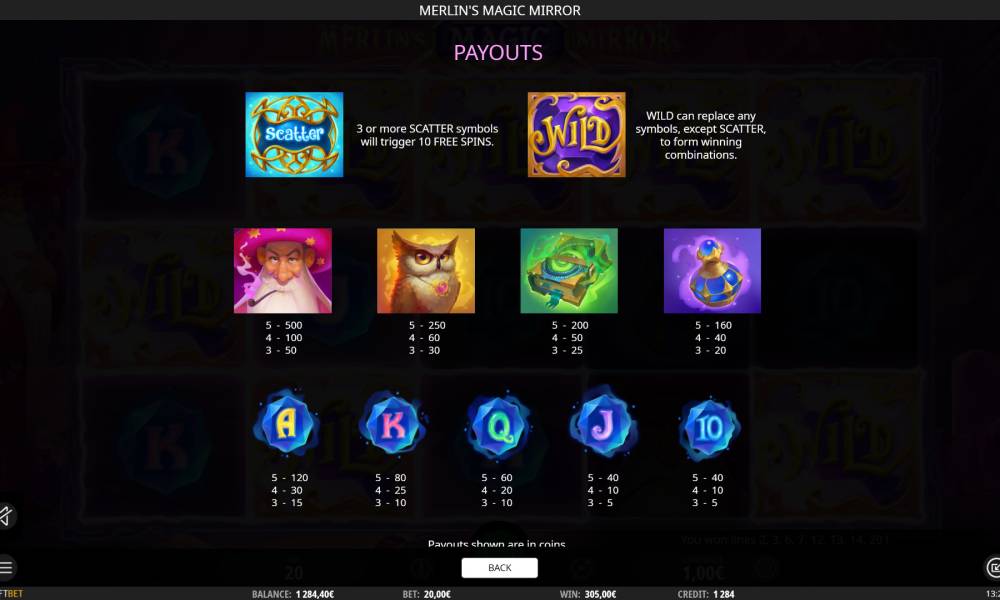Click the round icon on right edge
Viewport: 1000px width, 600px height.
point(993,567)
